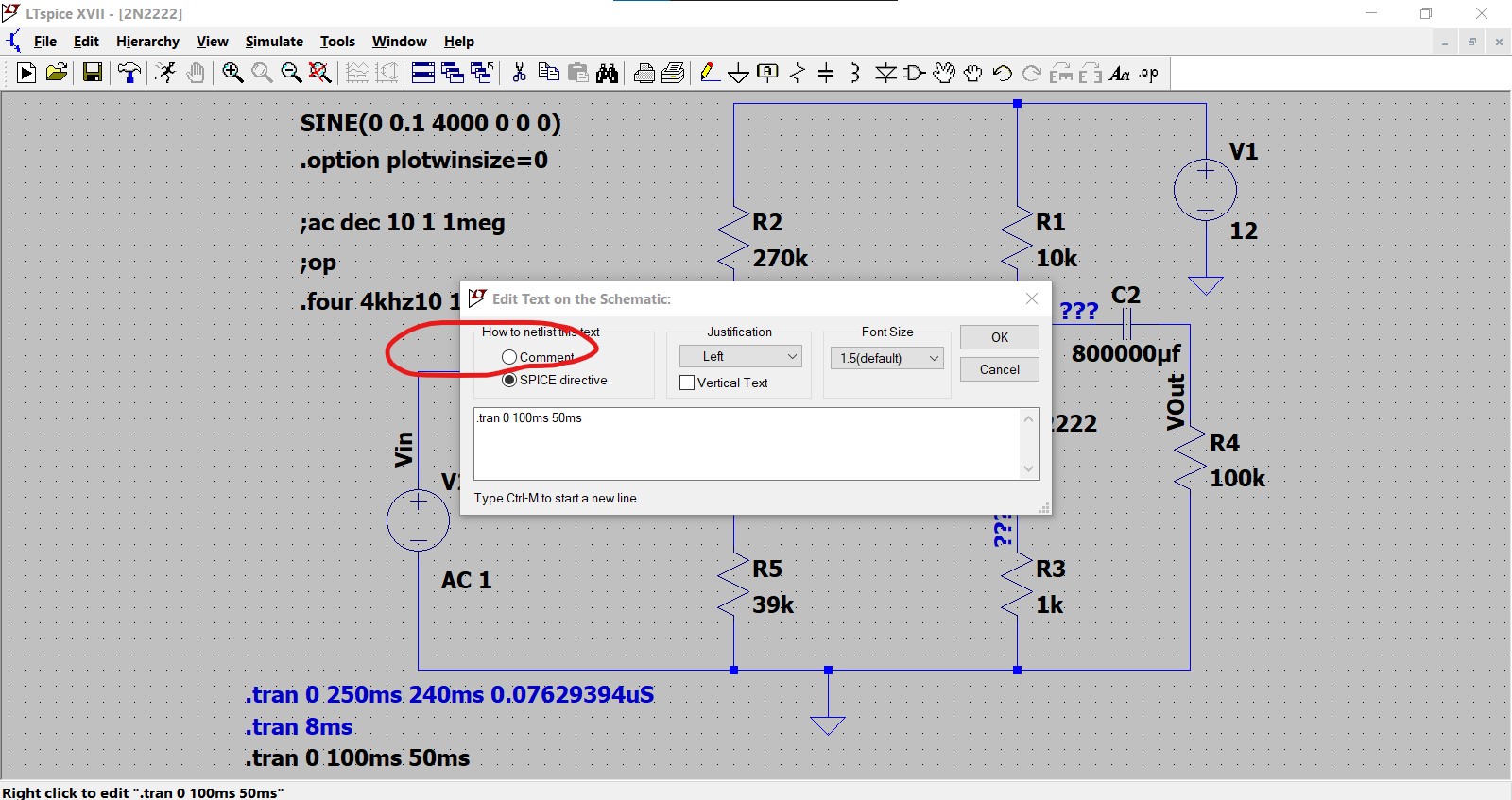This screenshot has width=1512, height=800.
Task: Save the schematic with the floppy icon
Action: (x=93, y=73)
